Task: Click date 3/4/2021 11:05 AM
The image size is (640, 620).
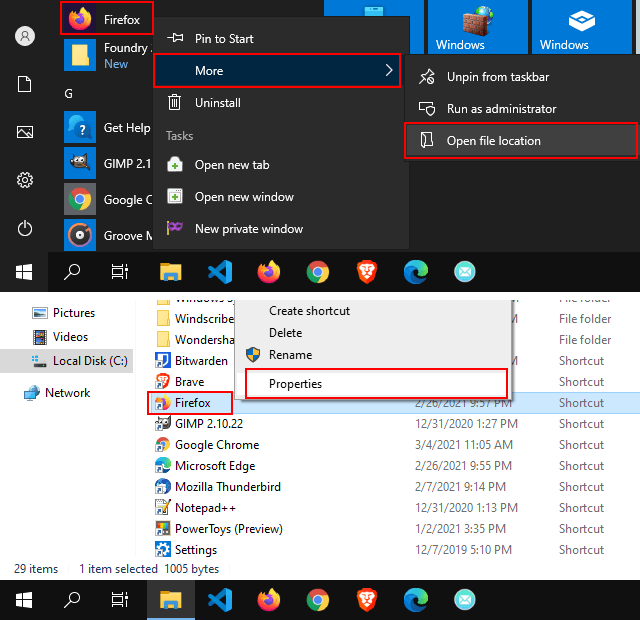Action: pos(464,445)
